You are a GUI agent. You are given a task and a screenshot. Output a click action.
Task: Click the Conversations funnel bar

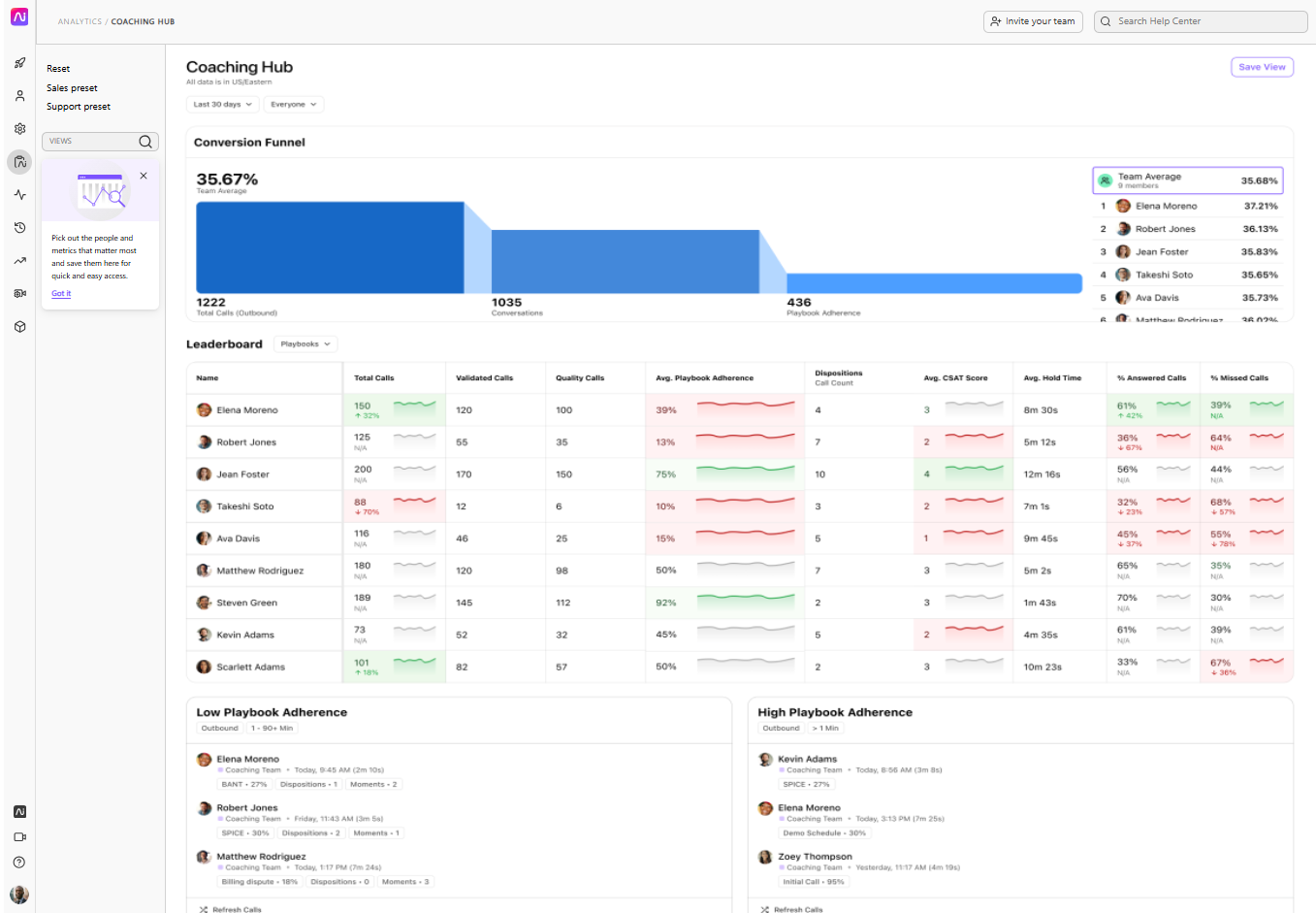626,261
